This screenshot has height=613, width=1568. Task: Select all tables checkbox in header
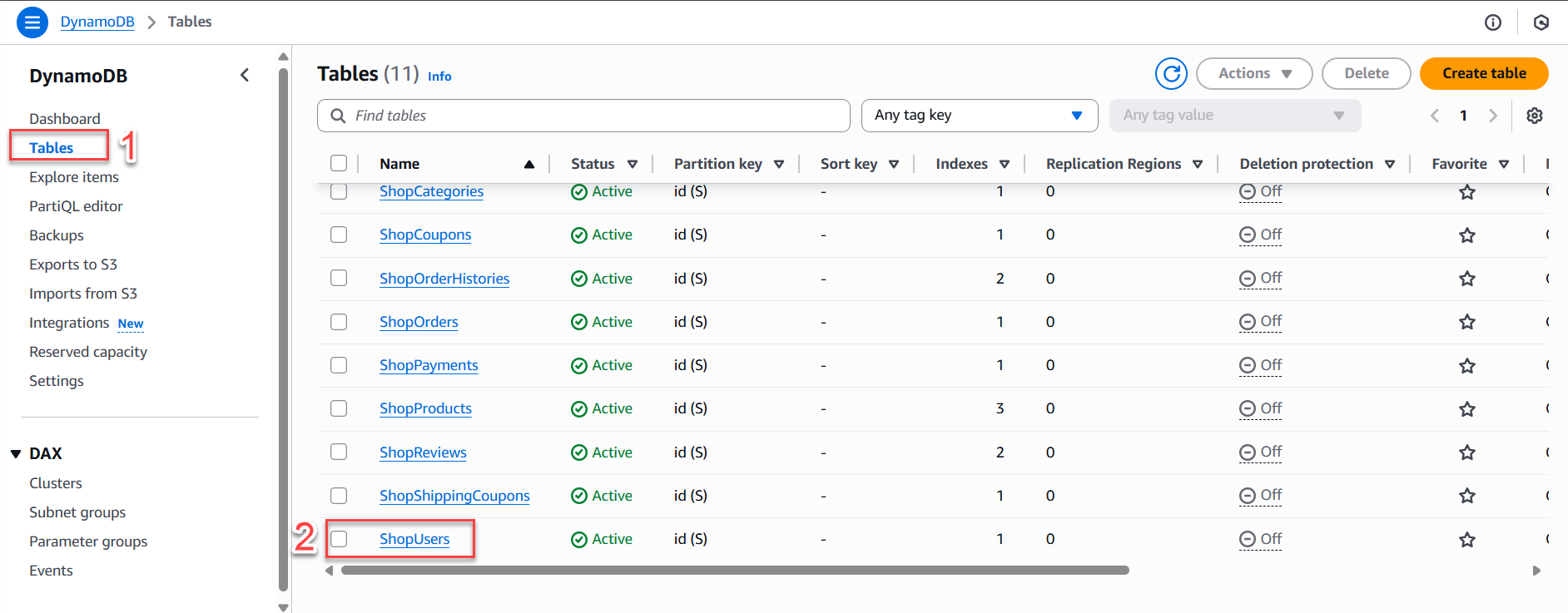tap(339, 163)
